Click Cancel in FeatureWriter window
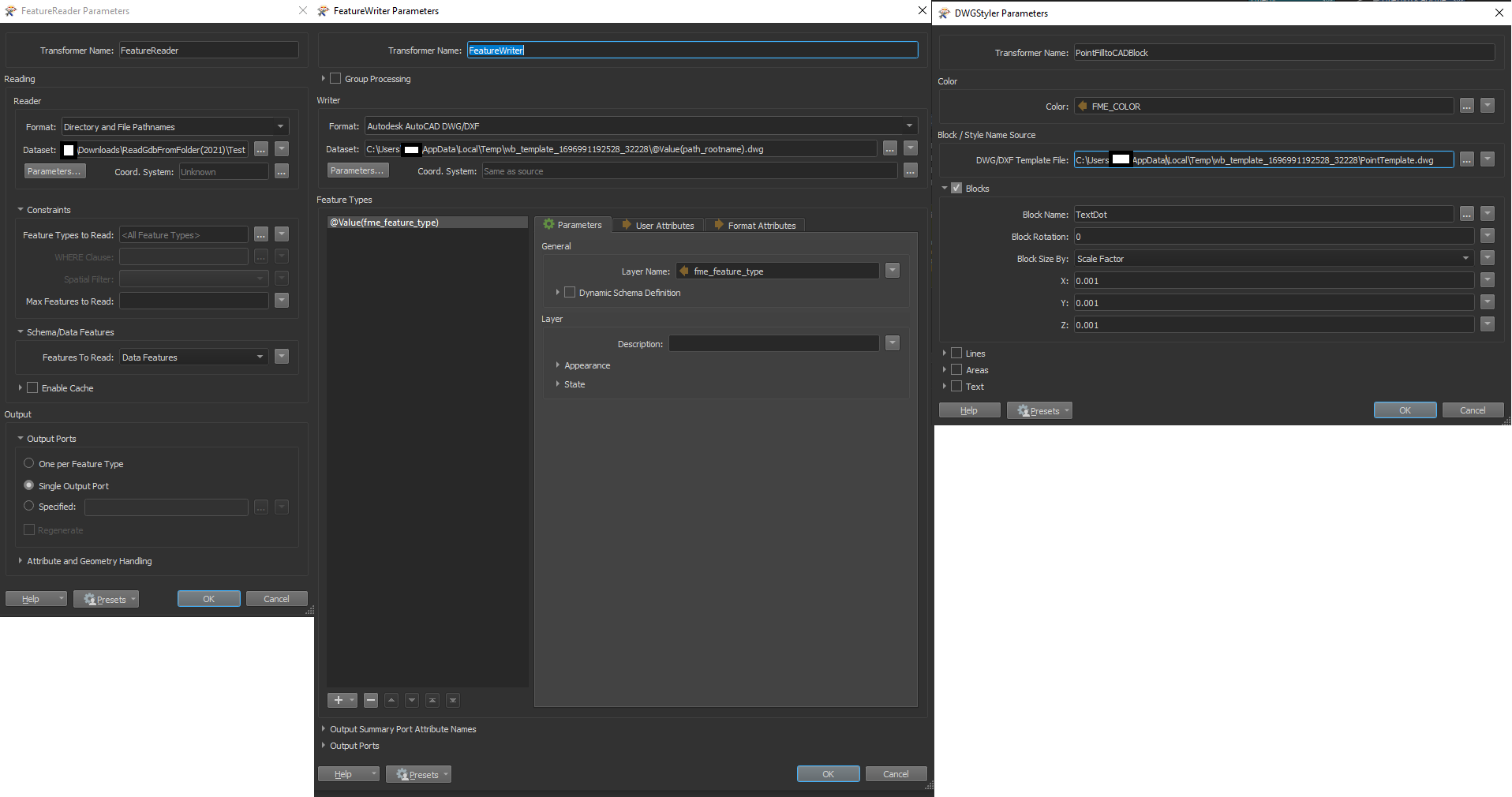The image size is (1512, 797). [896, 774]
